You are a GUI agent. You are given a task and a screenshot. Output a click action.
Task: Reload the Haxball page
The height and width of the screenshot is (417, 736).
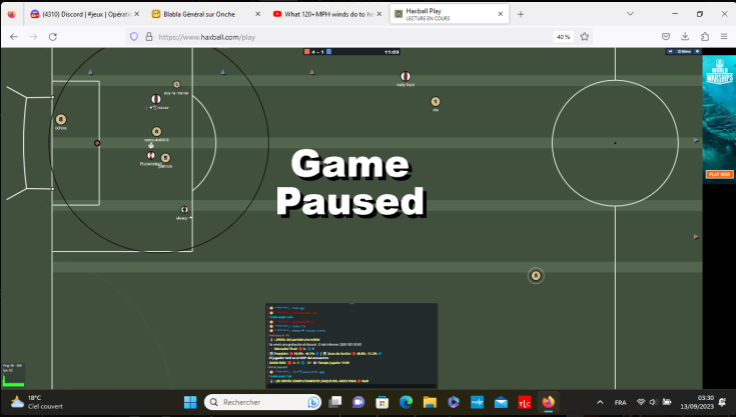pyautogui.click(x=53, y=37)
